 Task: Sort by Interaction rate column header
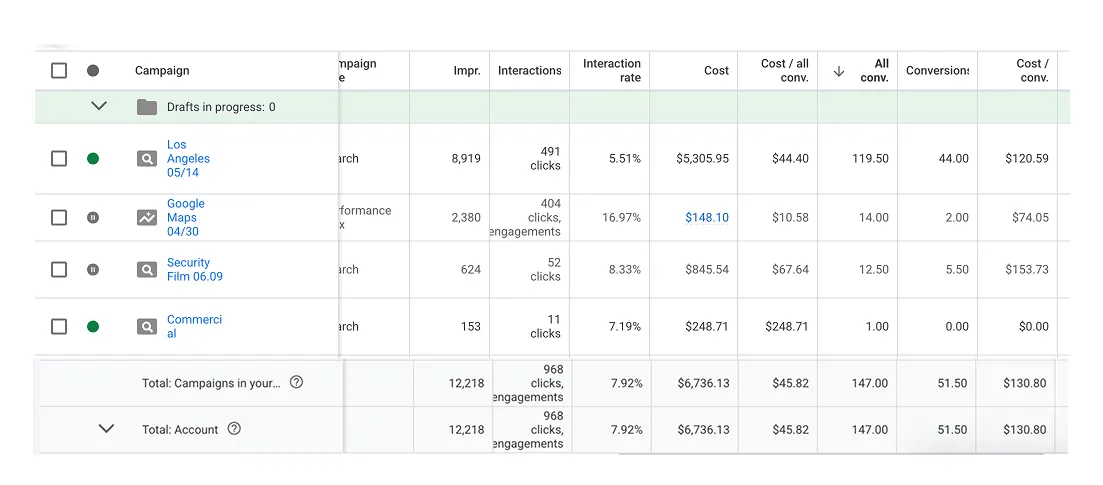coord(612,70)
